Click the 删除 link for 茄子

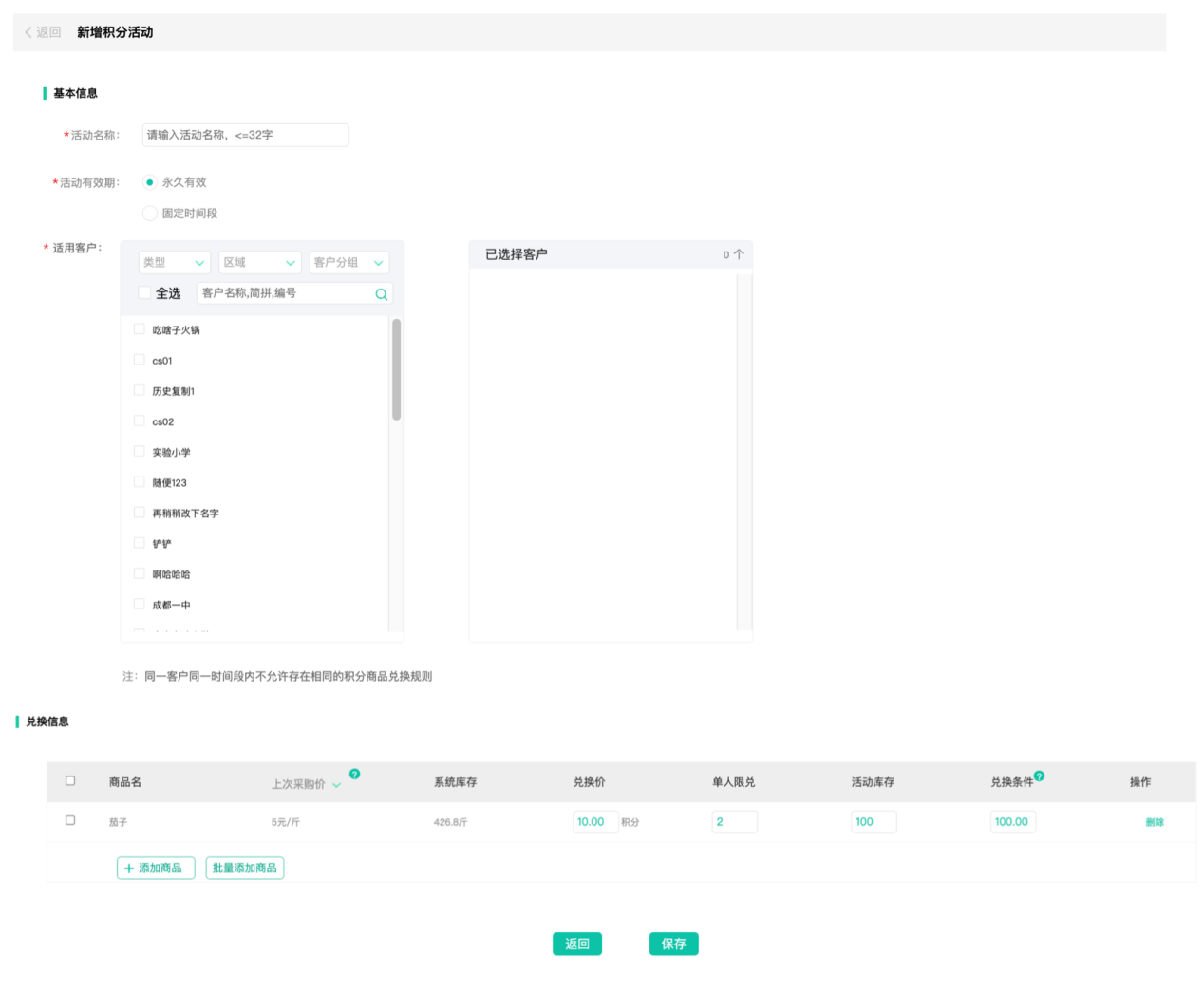(x=1154, y=822)
